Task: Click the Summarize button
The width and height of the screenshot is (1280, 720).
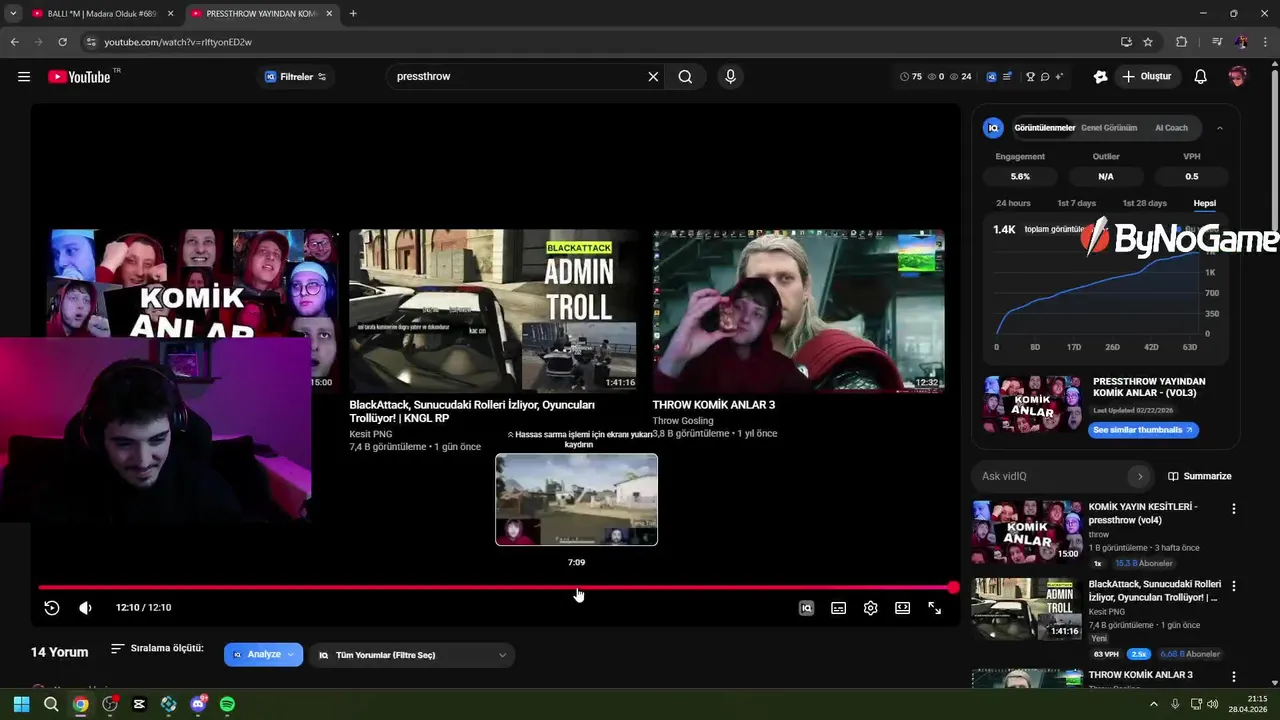Action: pos(1200,476)
